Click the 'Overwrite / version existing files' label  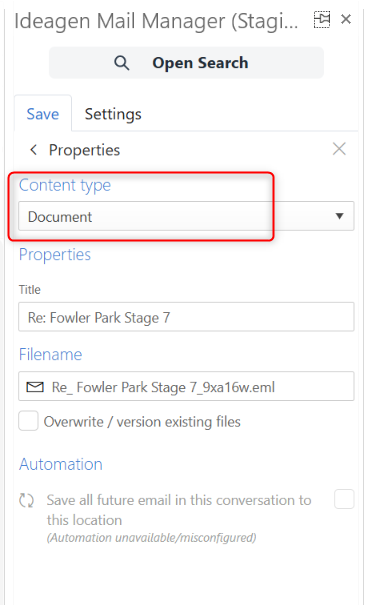[142, 422]
